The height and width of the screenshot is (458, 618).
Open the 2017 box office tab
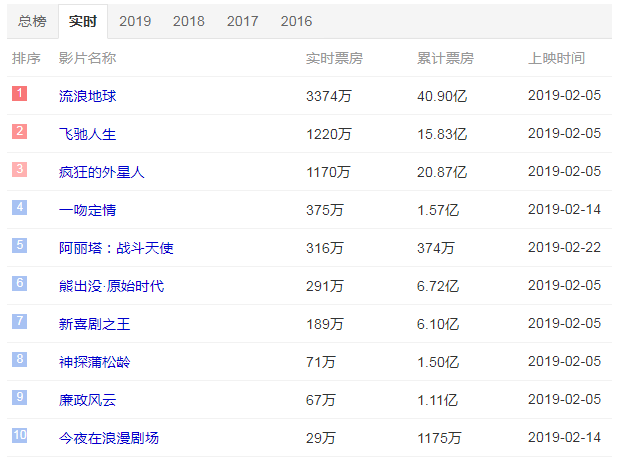[x=242, y=21]
